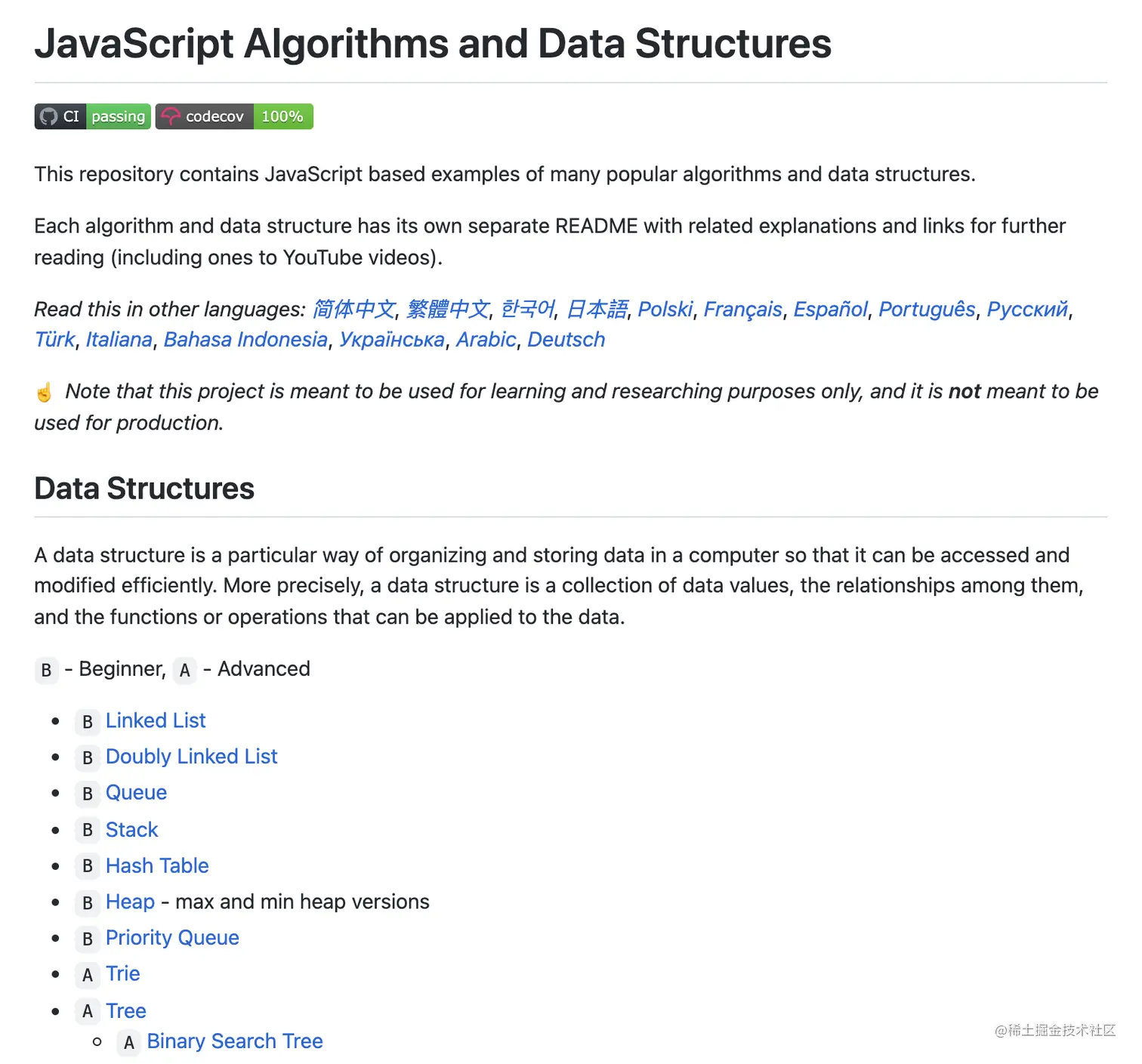1142x1064 pixels.
Task: Open the Русский translation link
Action: [x=1027, y=309]
